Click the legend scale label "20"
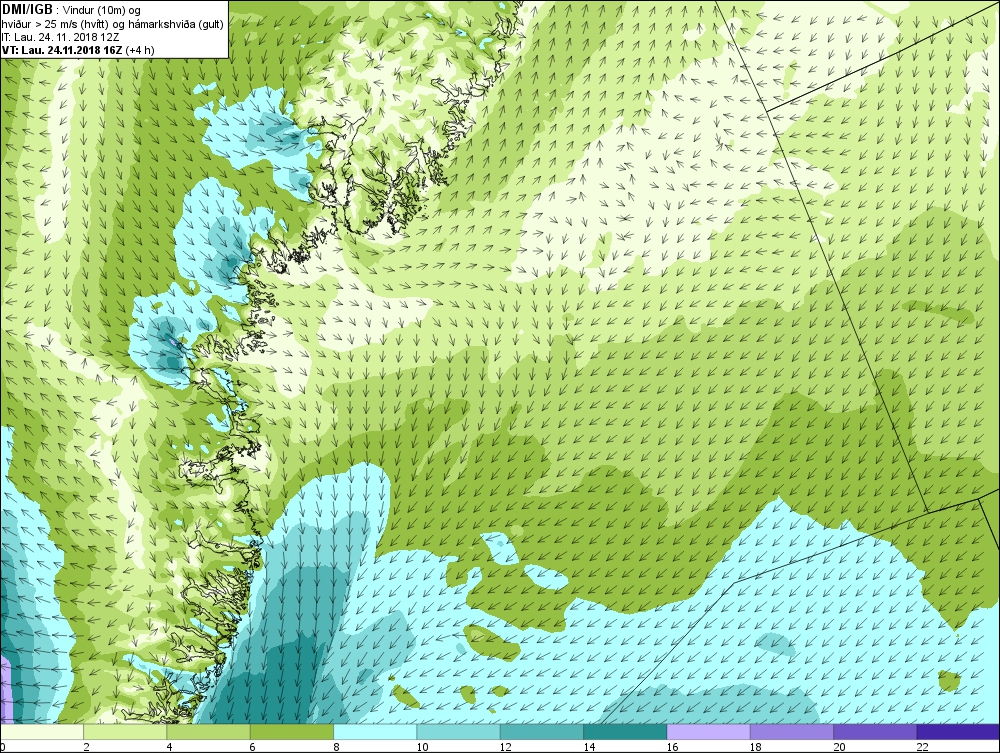 [x=839, y=747]
